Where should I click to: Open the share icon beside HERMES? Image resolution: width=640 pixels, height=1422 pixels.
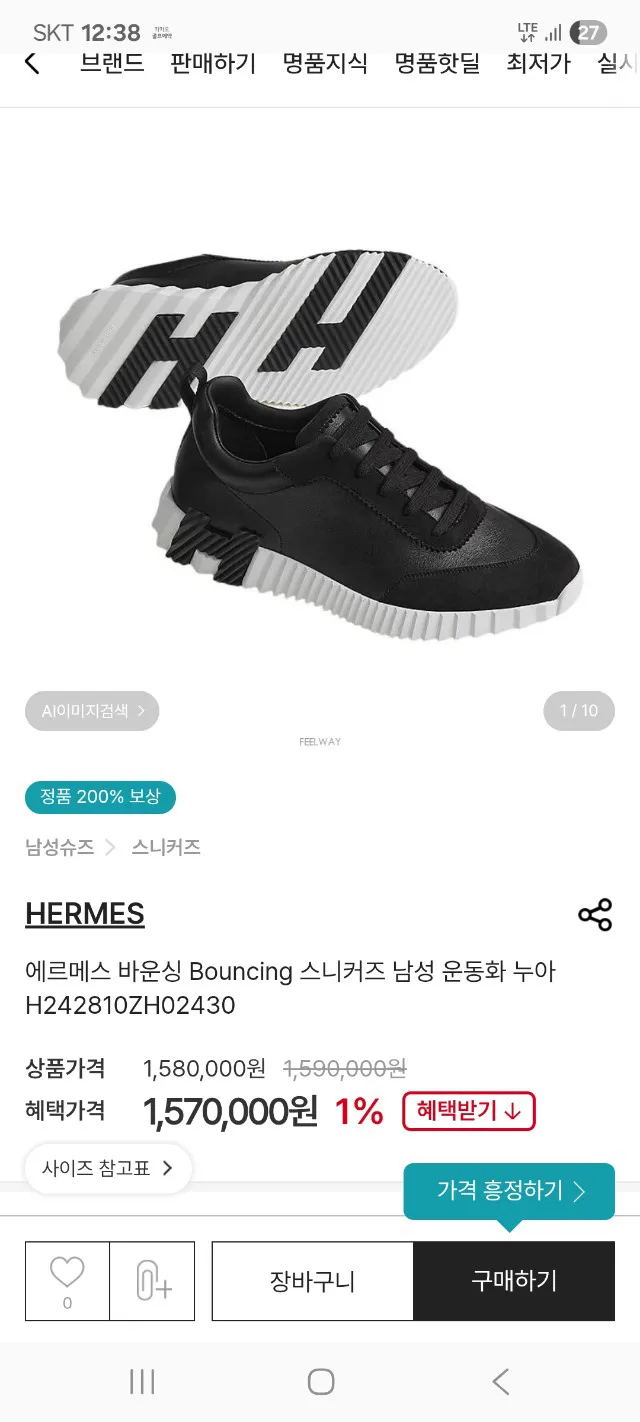(595, 915)
